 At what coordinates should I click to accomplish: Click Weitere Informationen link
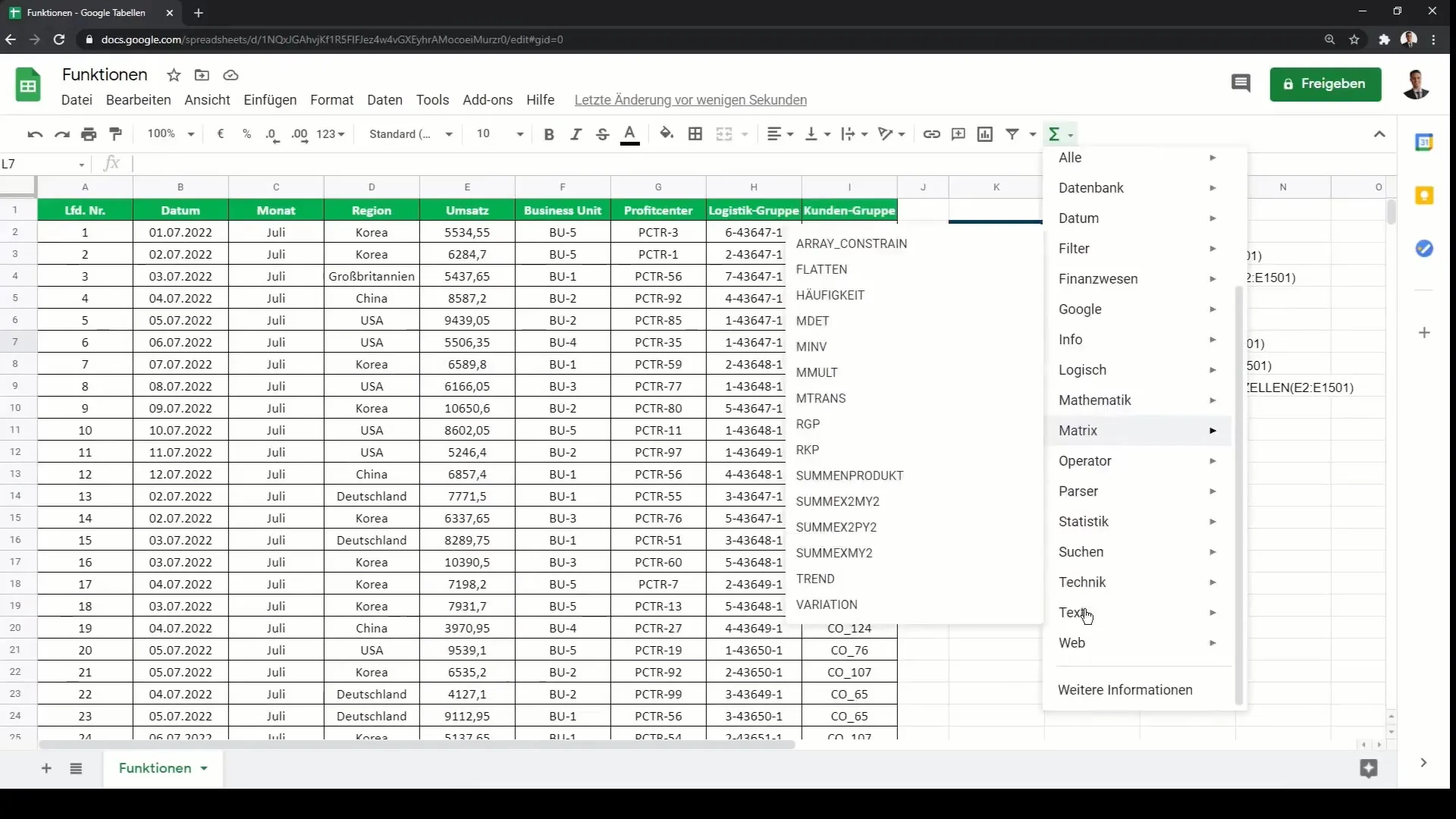(x=1125, y=690)
